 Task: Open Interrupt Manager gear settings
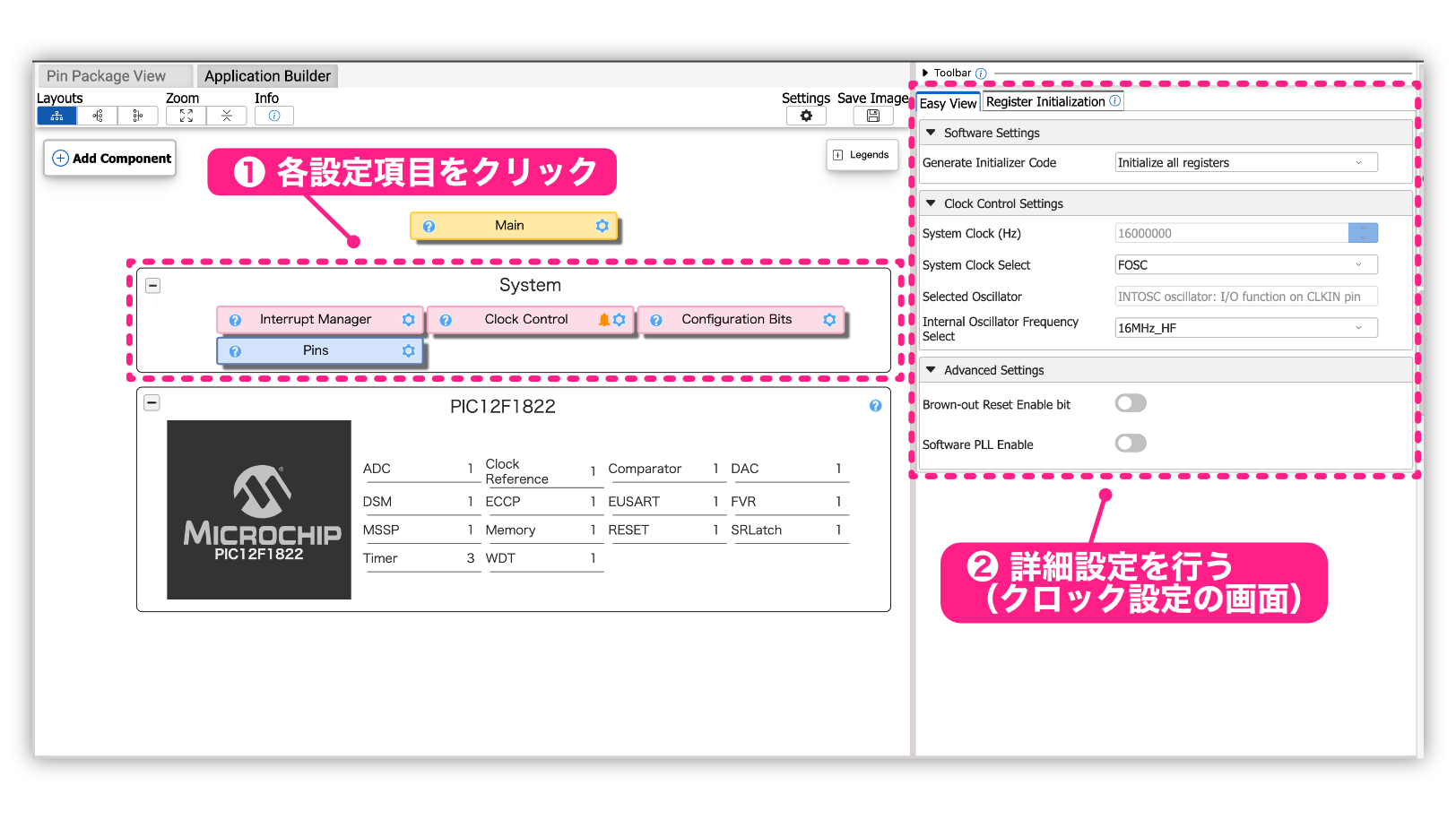coord(409,319)
